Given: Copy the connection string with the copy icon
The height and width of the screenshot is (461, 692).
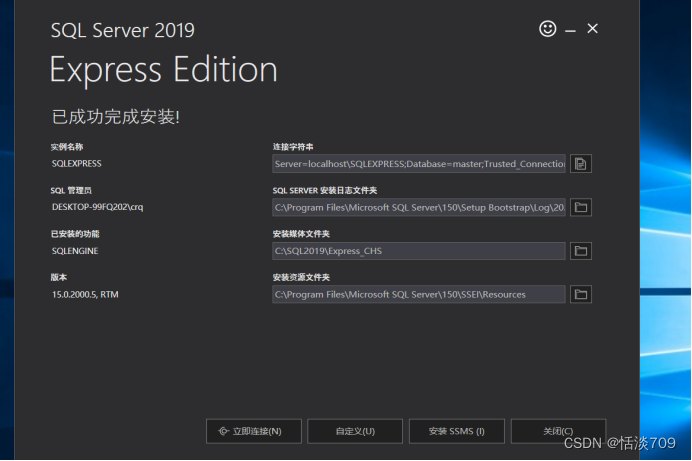Looking at the screenshot, I should [580, 164].
